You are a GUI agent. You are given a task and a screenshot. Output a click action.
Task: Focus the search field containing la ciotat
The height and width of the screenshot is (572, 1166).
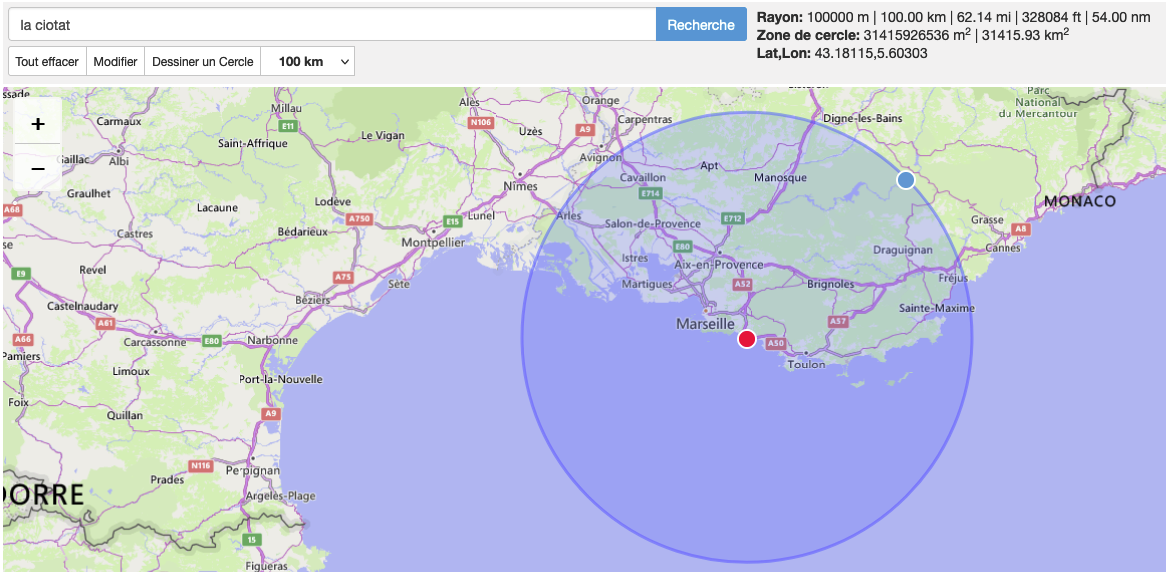point(332,25)
